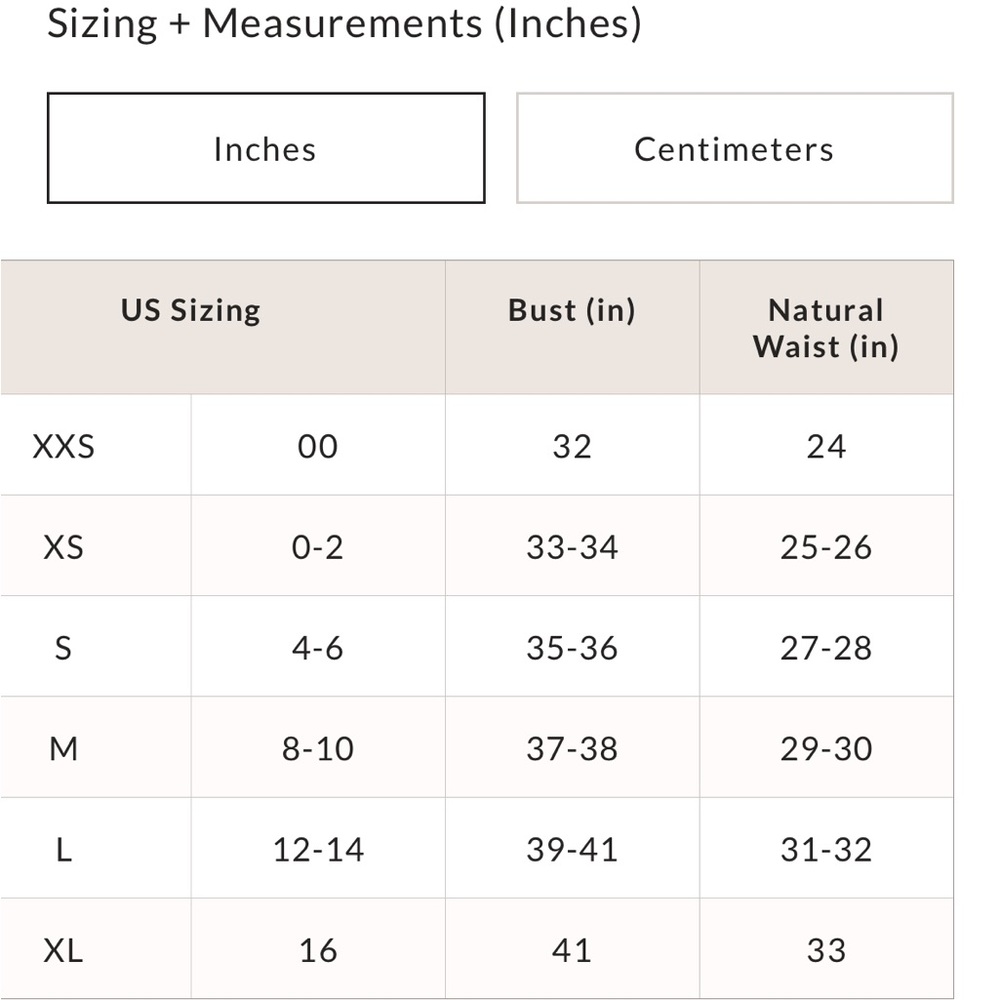This screenshot has height=1000, width=1000.
Task: Select the S size row label
Action: coord(64,648)
